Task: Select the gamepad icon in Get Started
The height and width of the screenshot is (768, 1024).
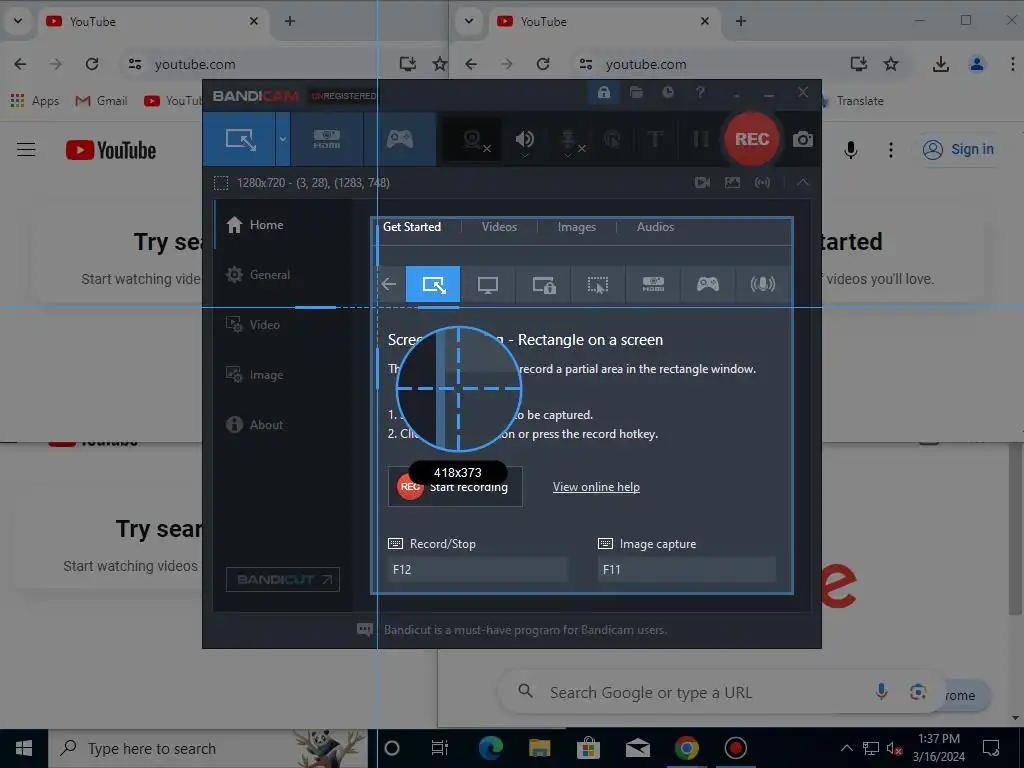Action: (x=707, y=285)
